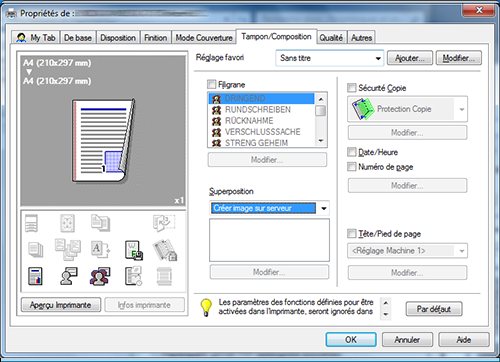Click the paper tray stack icon
Screen dimensions: 500x362
[x=32, y=223]
